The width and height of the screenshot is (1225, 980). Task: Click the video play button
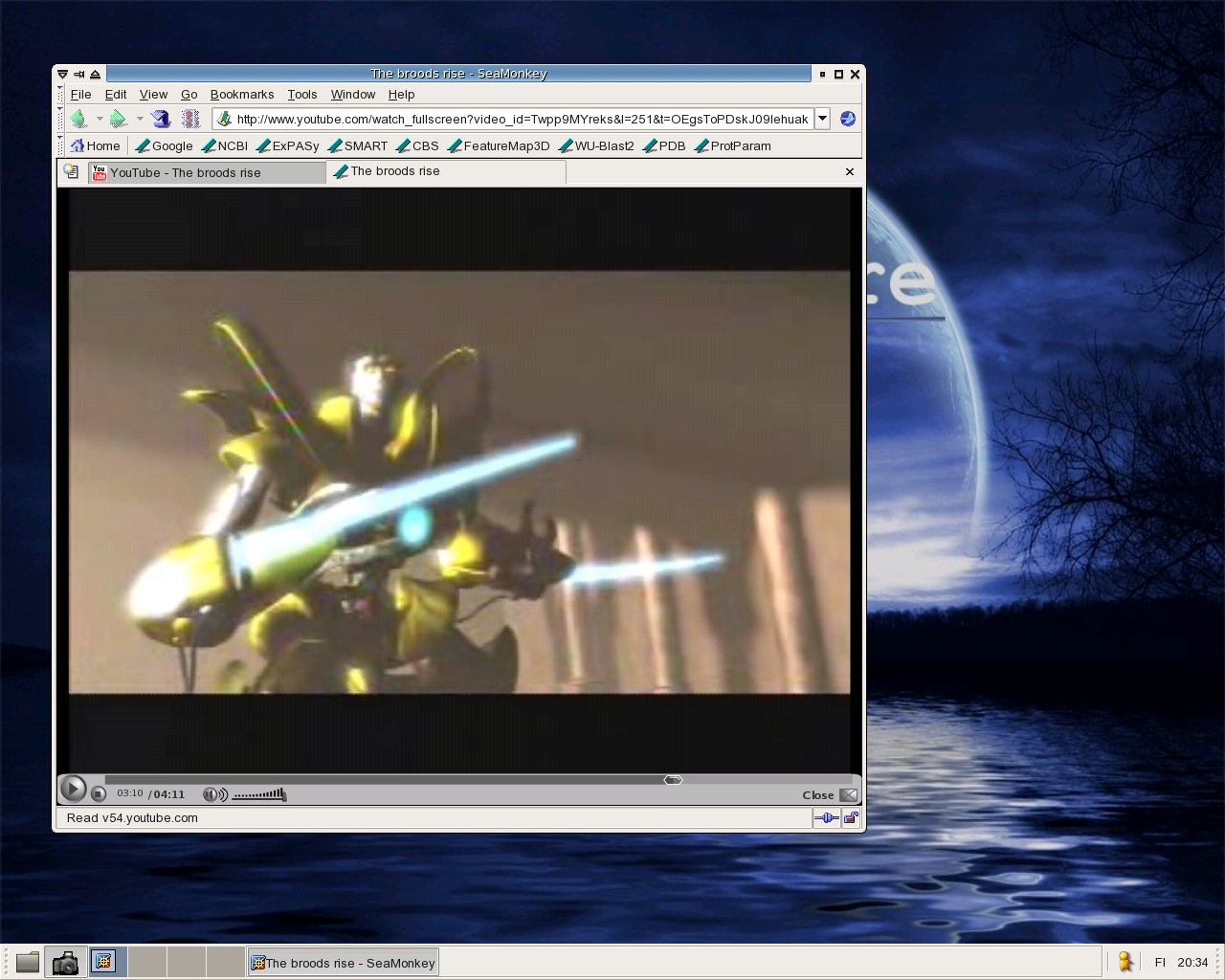pyautogui.click(x=73, y=789)
